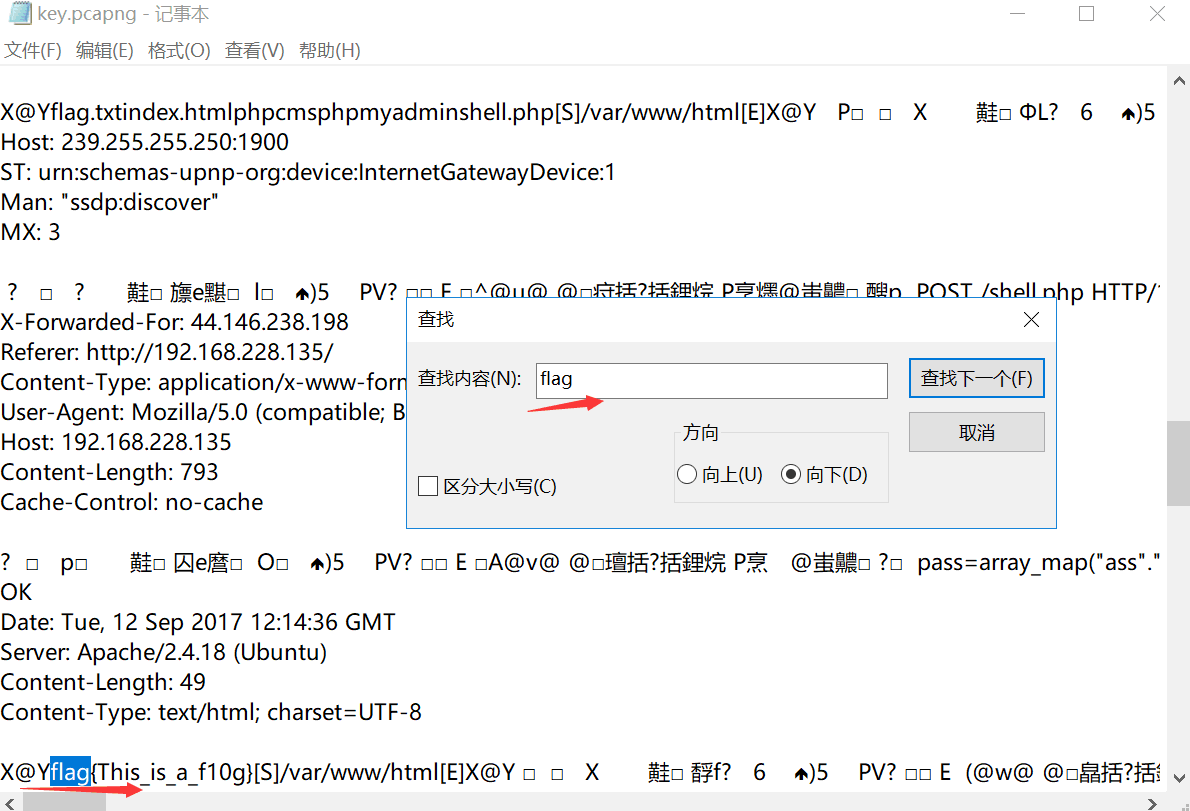The image size is (1190, 811).
Task: Click horizontal scrollbar left arrow
Action: pos(10,803)
